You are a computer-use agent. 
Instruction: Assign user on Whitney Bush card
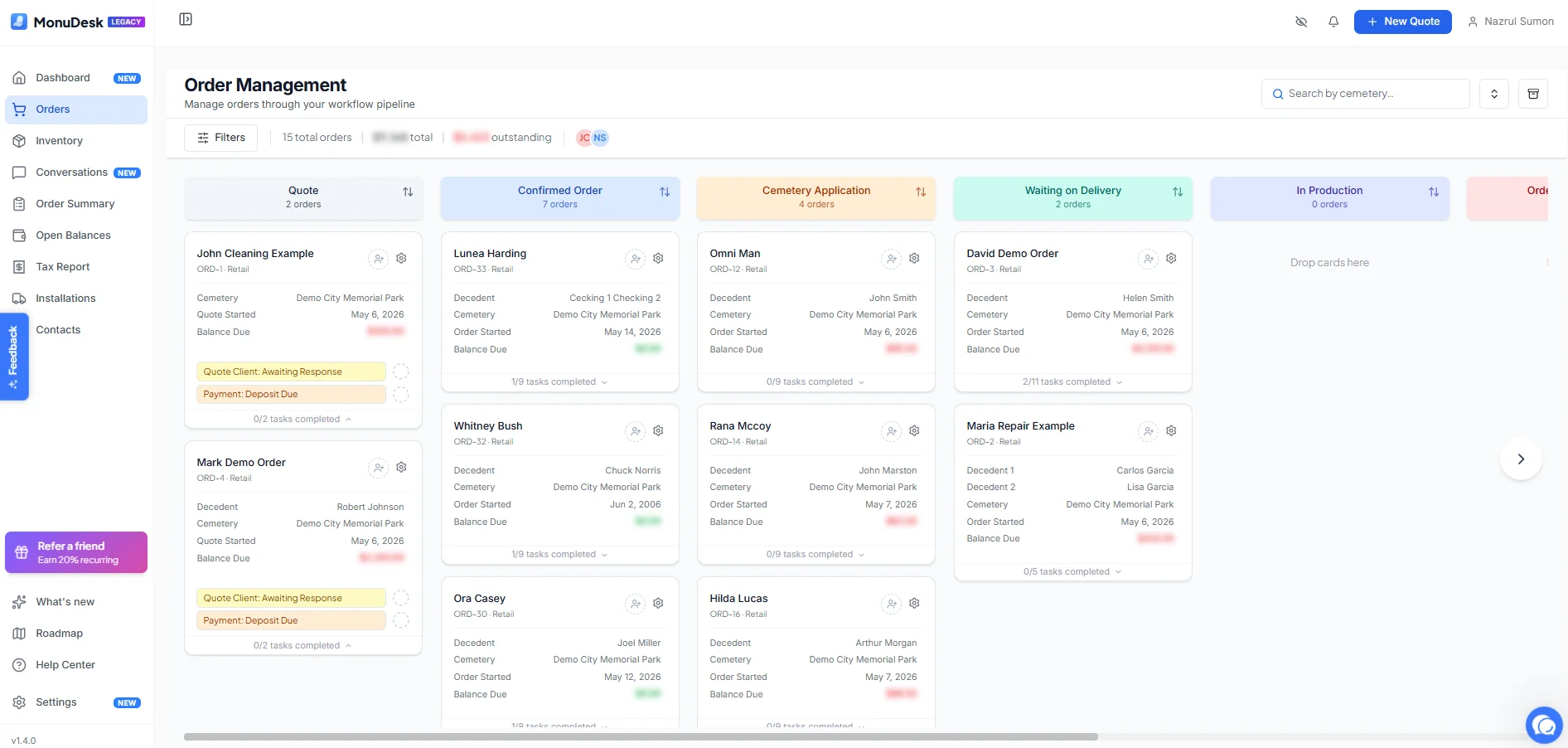[636, 431]
